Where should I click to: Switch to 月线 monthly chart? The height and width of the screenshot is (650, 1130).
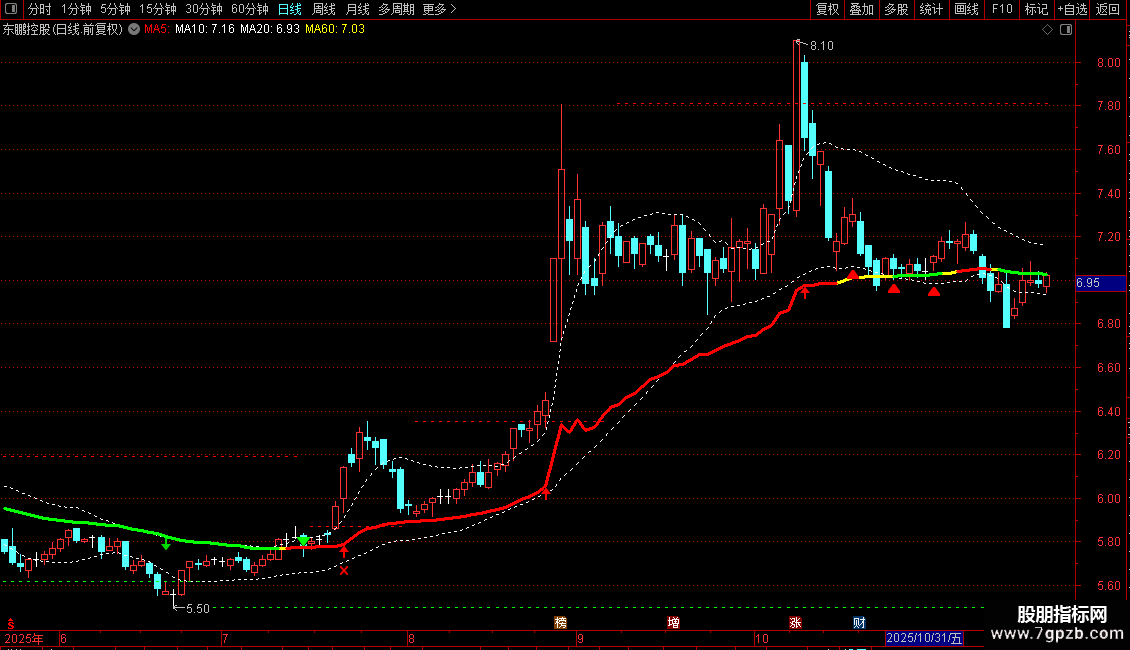[357, 9]
